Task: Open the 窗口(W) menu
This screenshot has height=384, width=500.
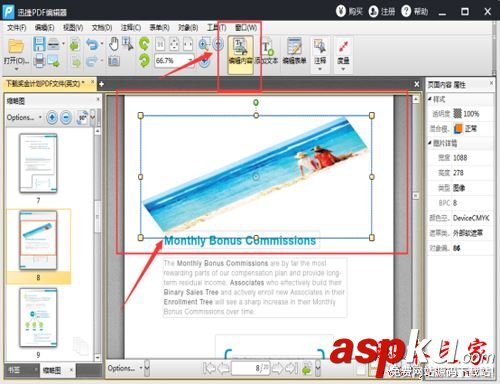Action: coord(246,28)
